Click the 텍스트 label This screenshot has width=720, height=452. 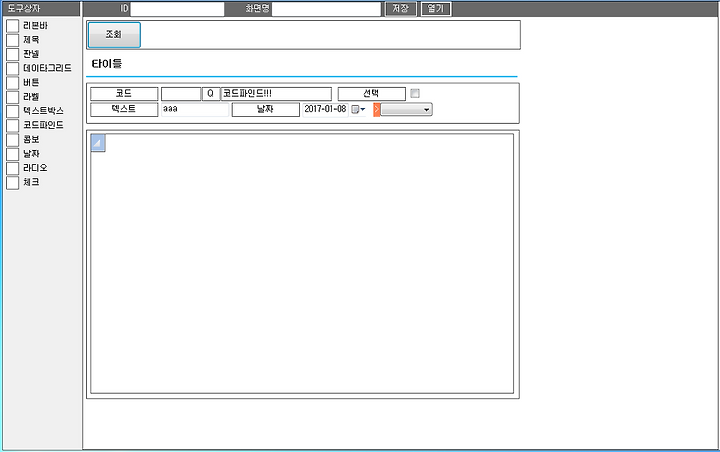click(124, 109)
